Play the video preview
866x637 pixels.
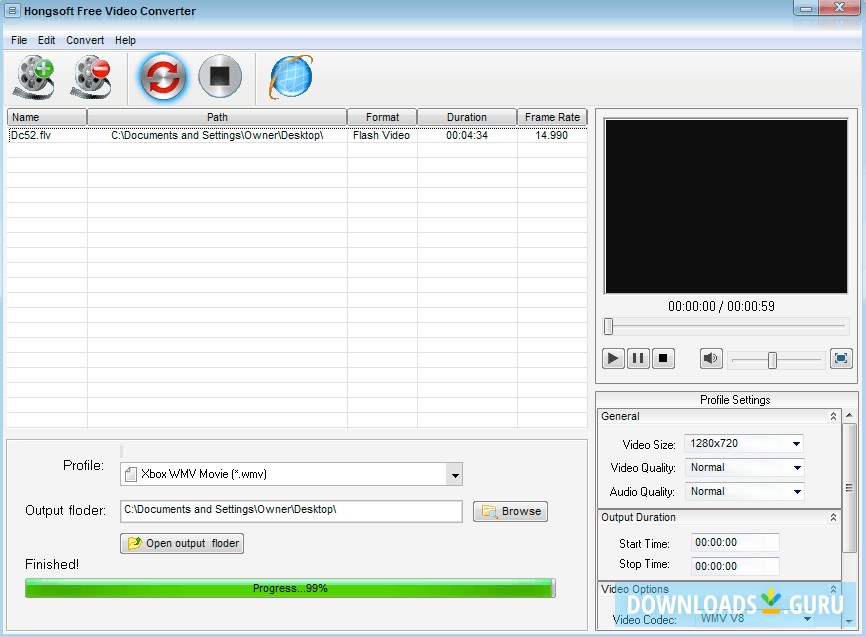[613, 358]
